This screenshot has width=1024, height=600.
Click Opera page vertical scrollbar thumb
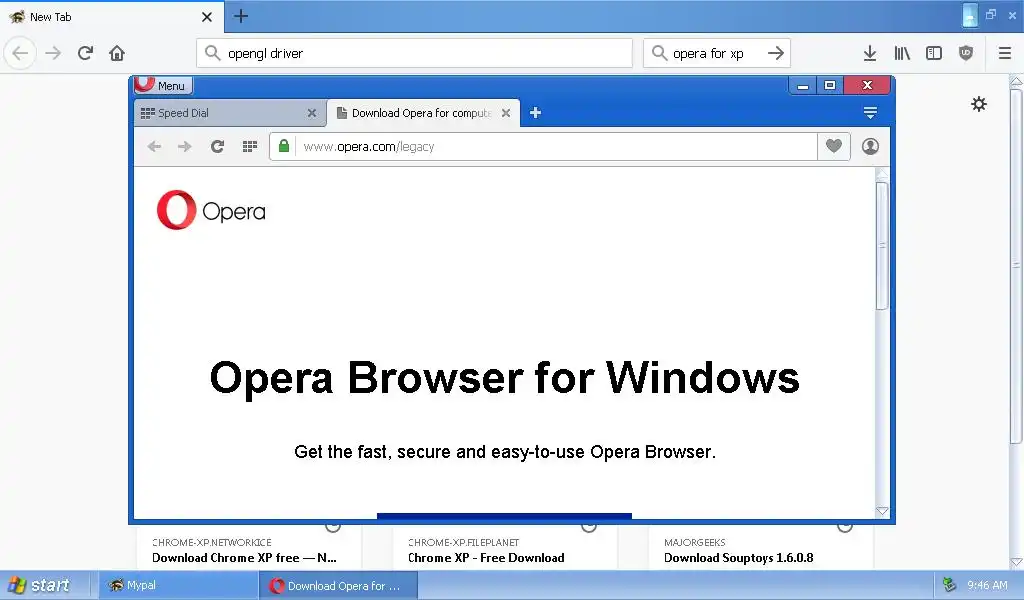(x=882, y=245)
